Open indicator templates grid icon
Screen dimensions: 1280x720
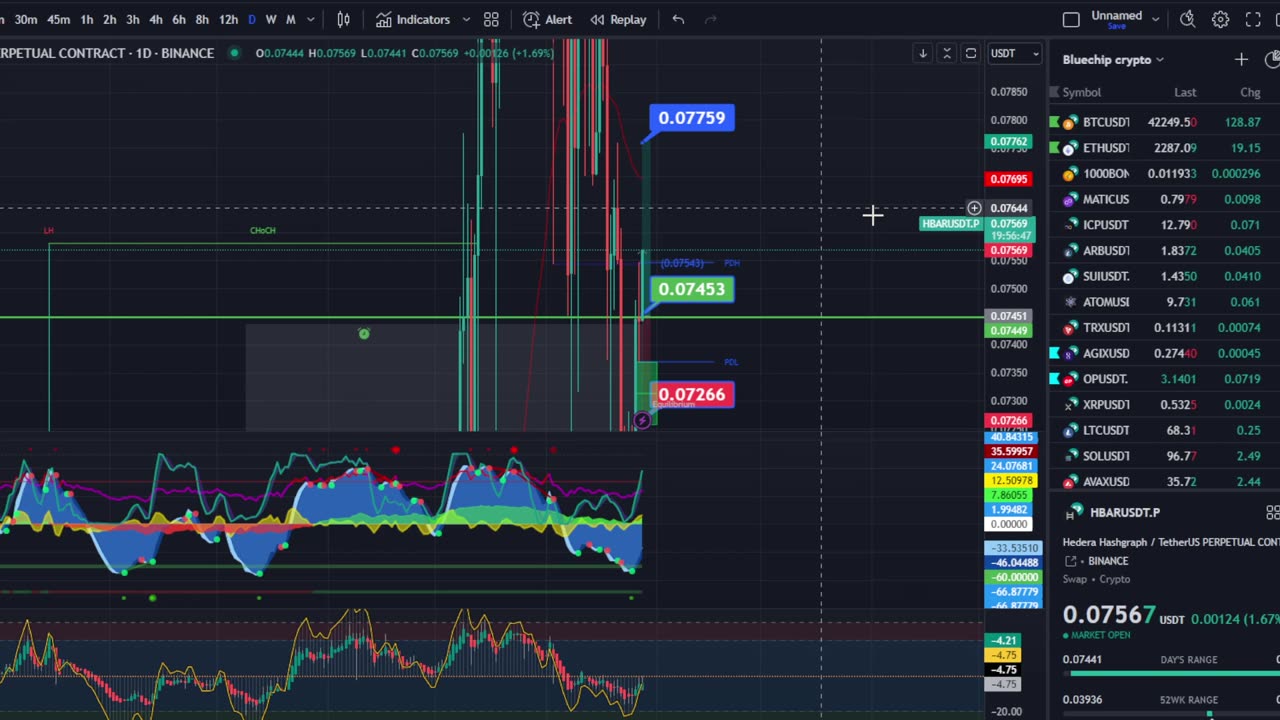[x=491, y=19]
